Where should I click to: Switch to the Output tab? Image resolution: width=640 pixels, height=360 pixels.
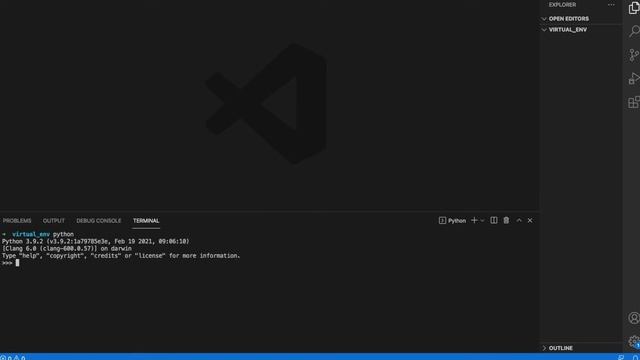[53, 221]
